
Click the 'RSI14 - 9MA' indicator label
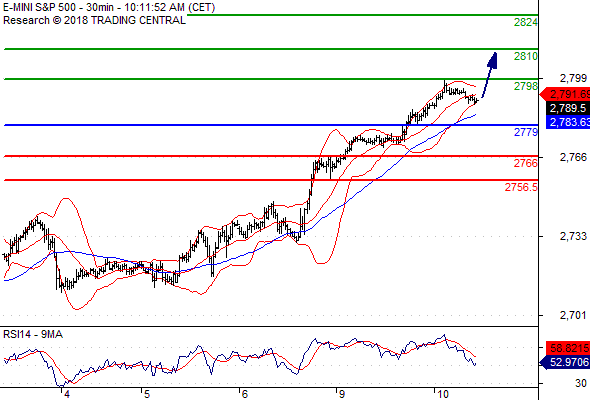click(33, 334)
